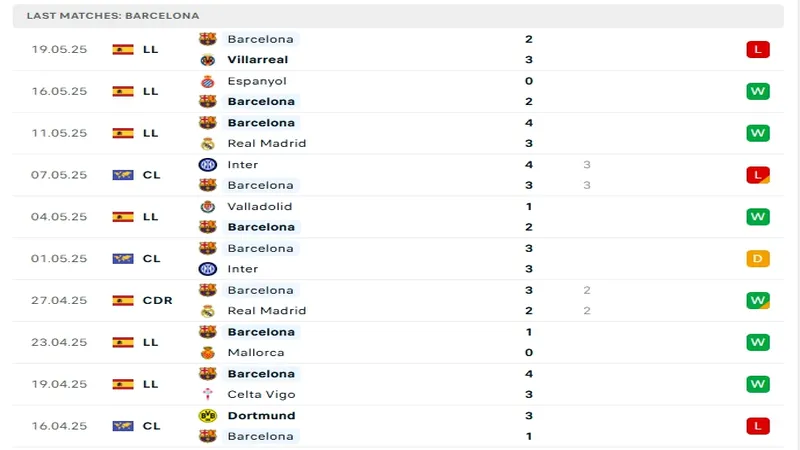Click the Espanyol club crest icon

207,81
